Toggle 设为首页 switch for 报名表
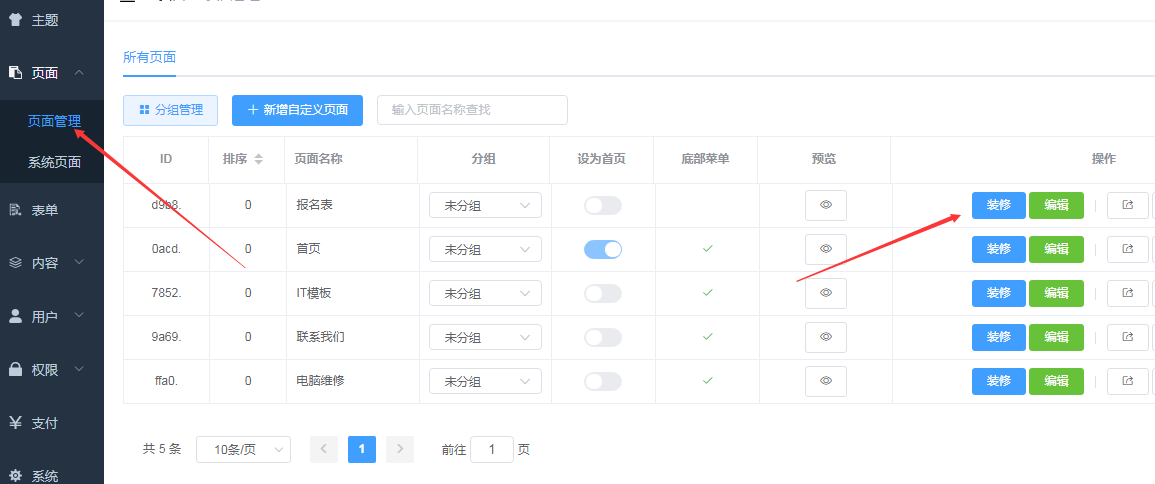The image size is (1155, 484). click(x=603, y=206)
